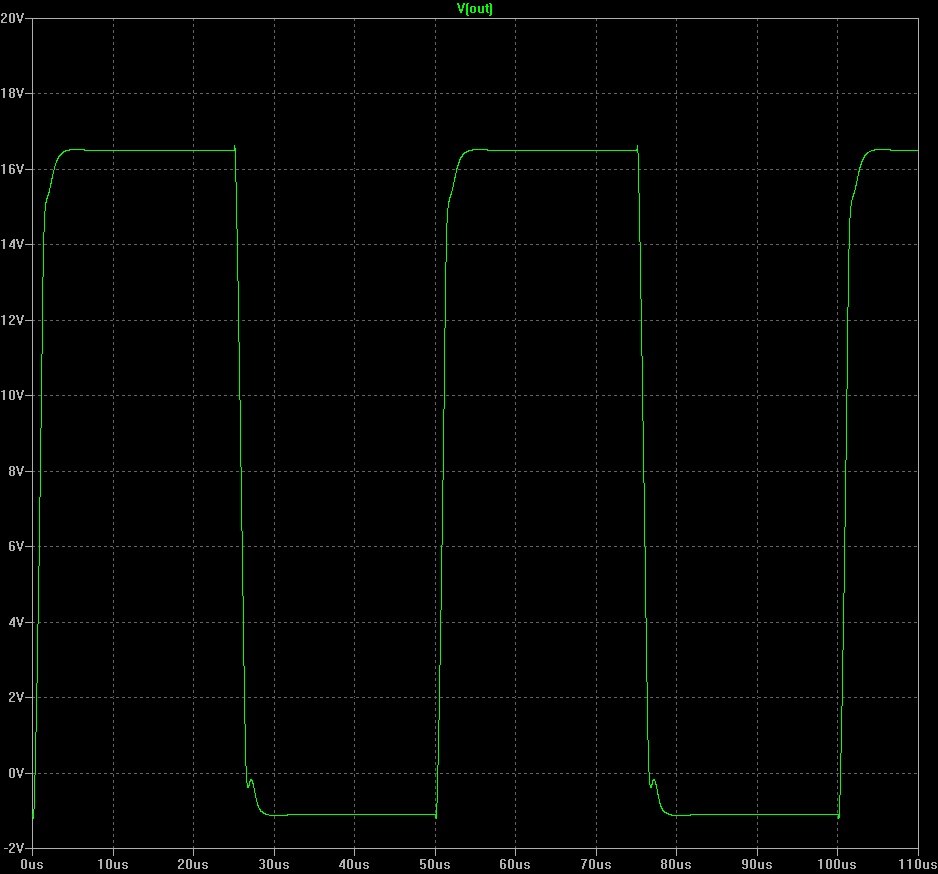
Task: Click the 20us time axis label
Action: click(193, 864)
